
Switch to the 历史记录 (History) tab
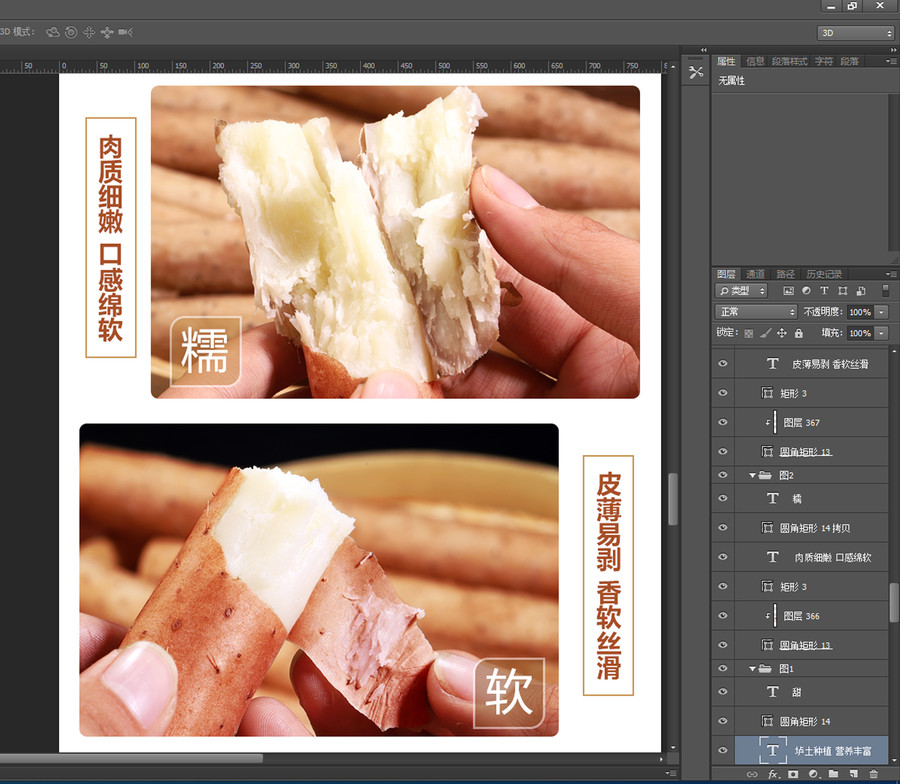824,274
